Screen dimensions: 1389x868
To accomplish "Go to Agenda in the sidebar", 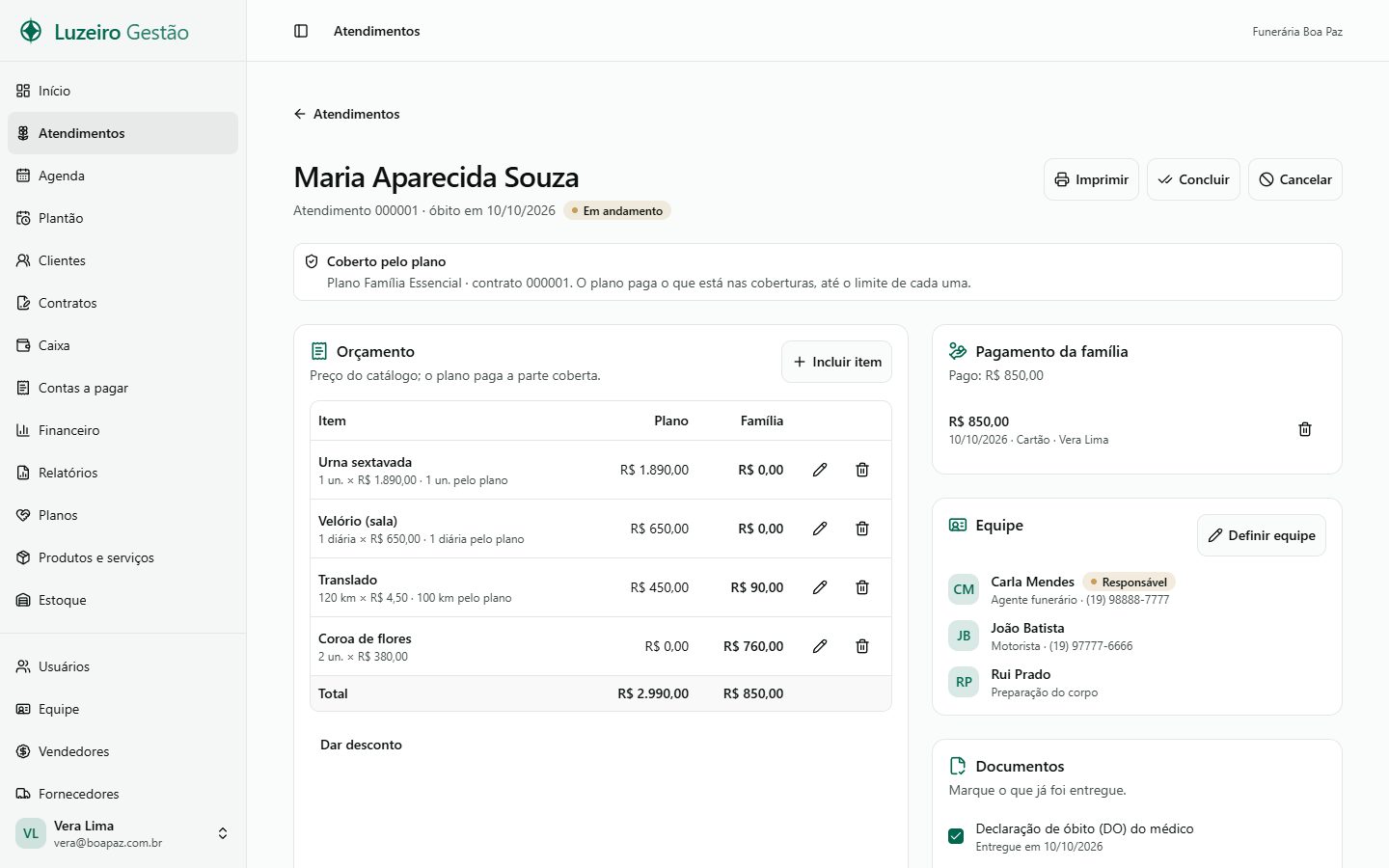I will [x=123, y=176].
